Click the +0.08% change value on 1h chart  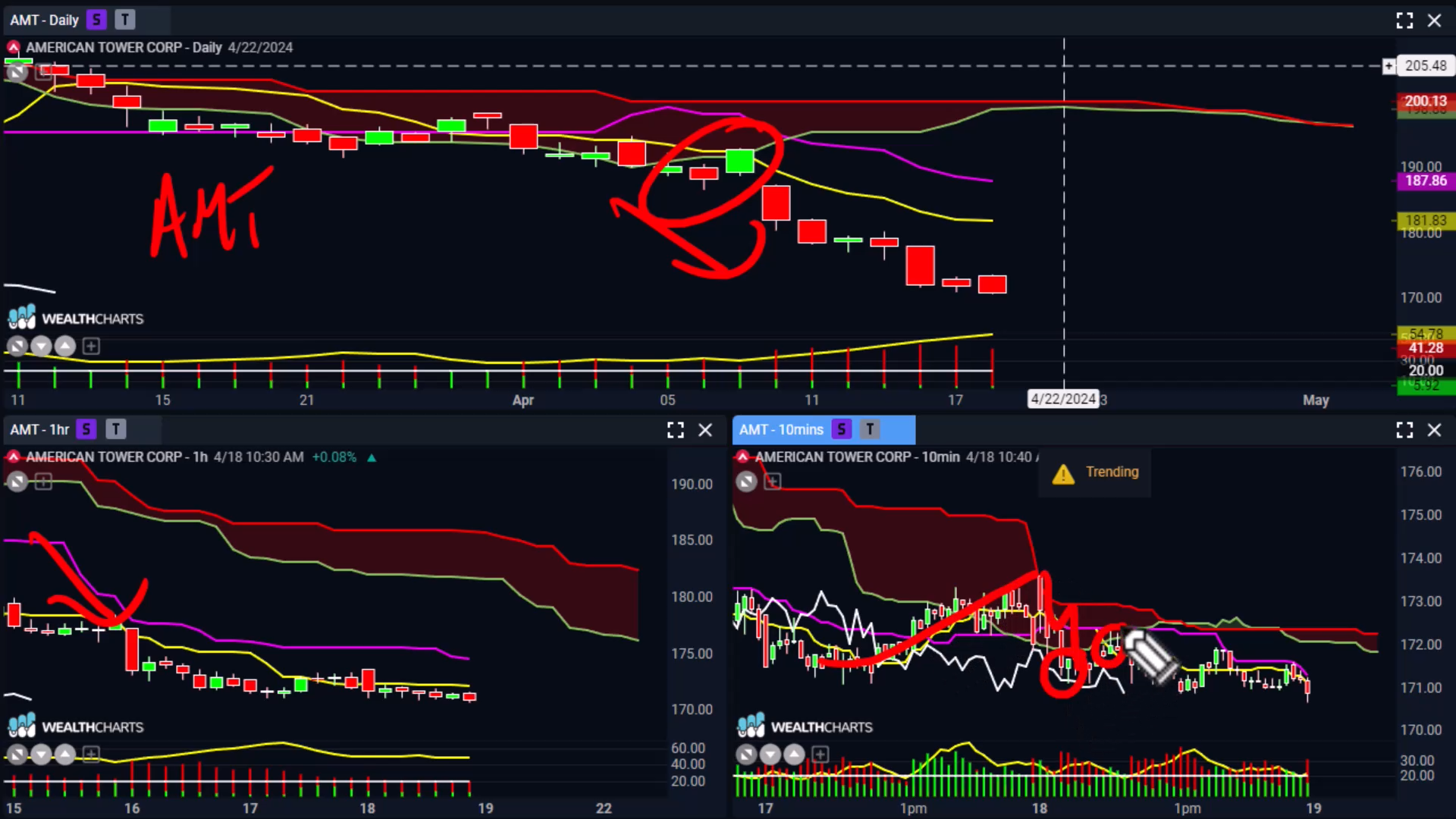(x=334, y=457)
